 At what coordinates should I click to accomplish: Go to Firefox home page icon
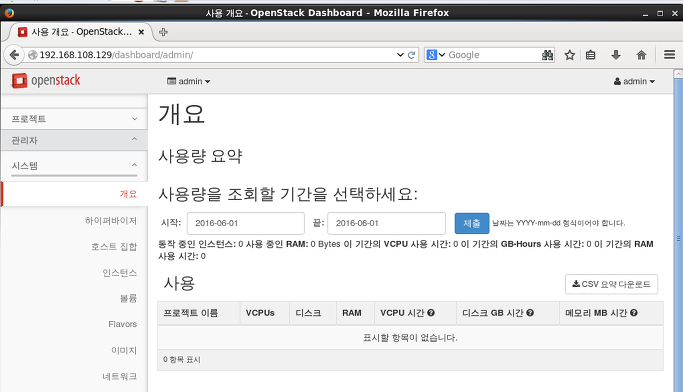tap(641, 55)
